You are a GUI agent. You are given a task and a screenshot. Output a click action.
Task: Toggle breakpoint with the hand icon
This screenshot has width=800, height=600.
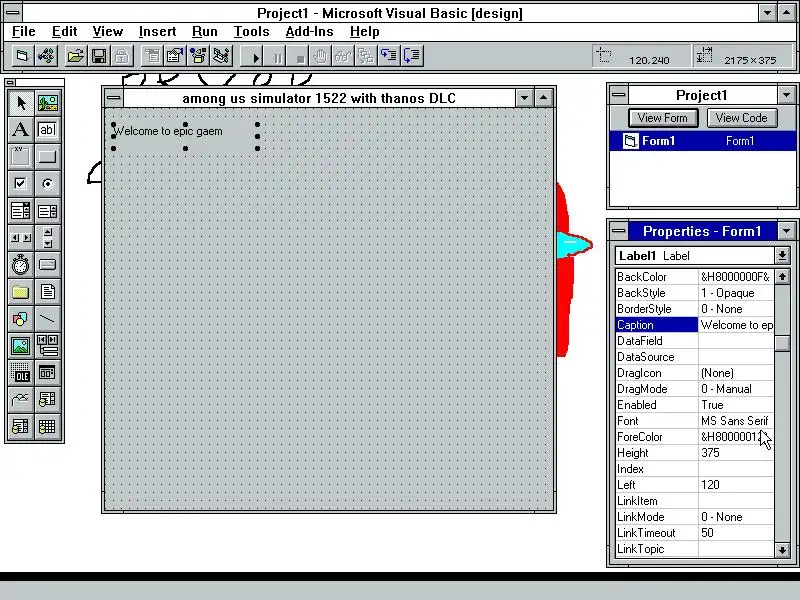point(320,56)
